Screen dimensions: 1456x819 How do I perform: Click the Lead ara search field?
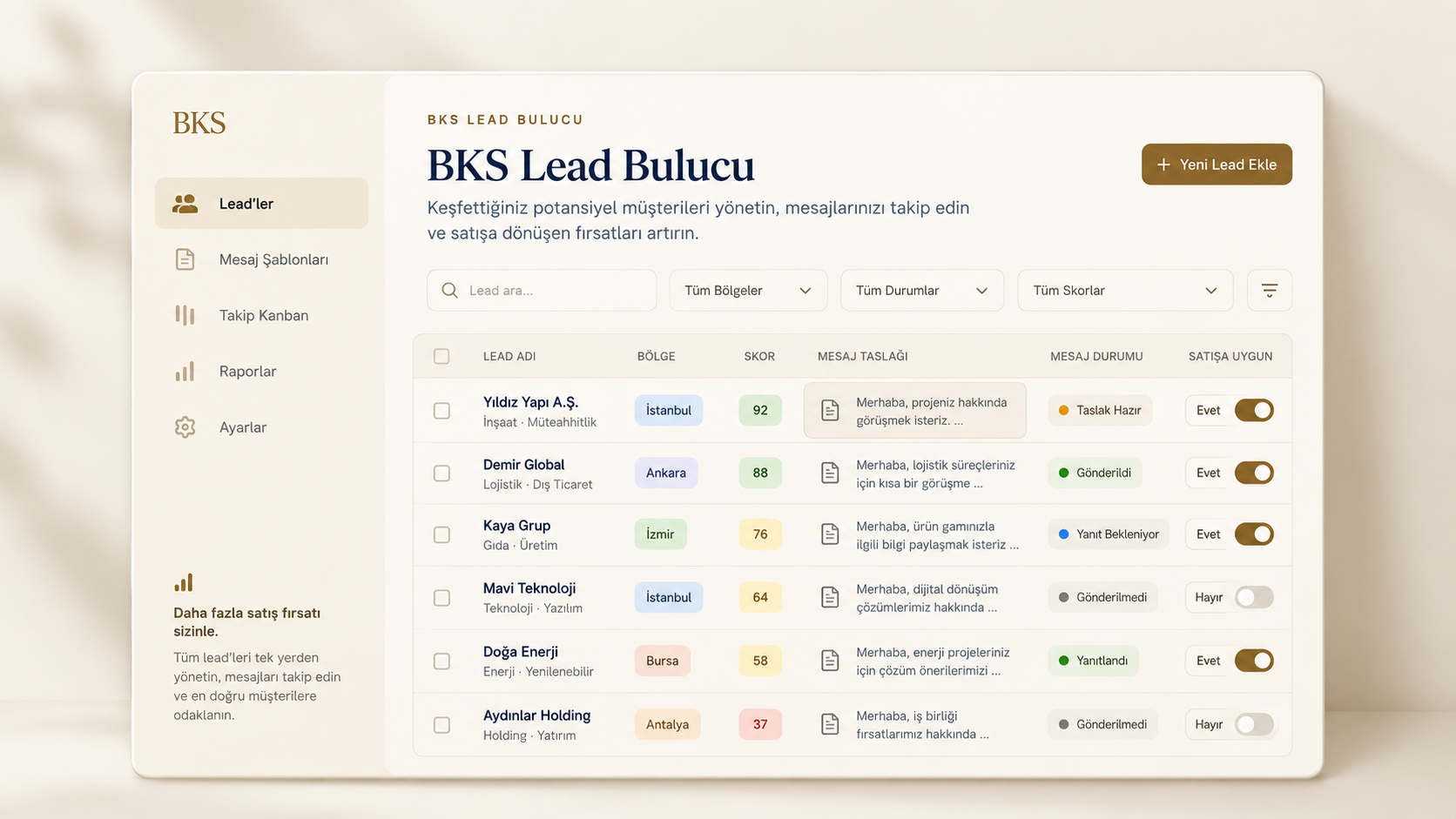click(542, 291)
